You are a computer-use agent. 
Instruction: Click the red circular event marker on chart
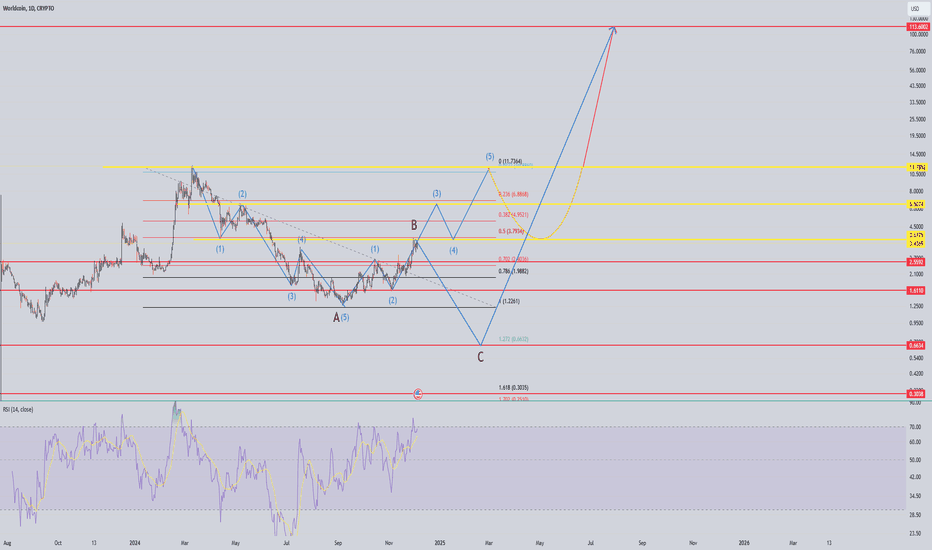point(418,394)
